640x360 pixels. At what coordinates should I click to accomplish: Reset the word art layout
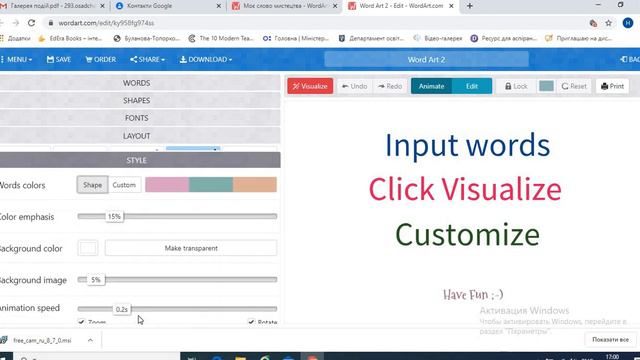tap(574, 86)
